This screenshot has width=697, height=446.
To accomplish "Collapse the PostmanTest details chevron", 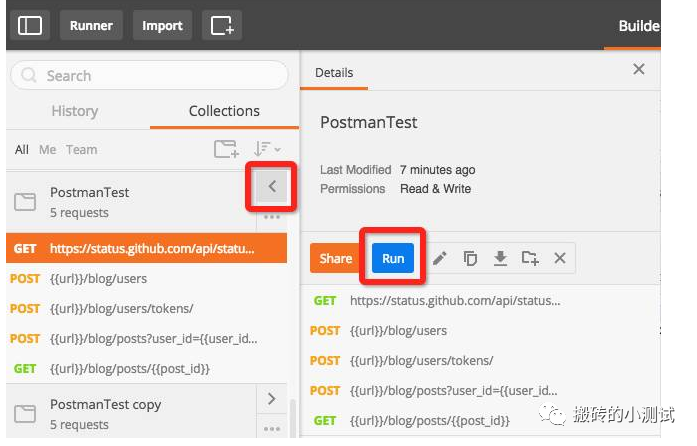I will tap(272, 186).
